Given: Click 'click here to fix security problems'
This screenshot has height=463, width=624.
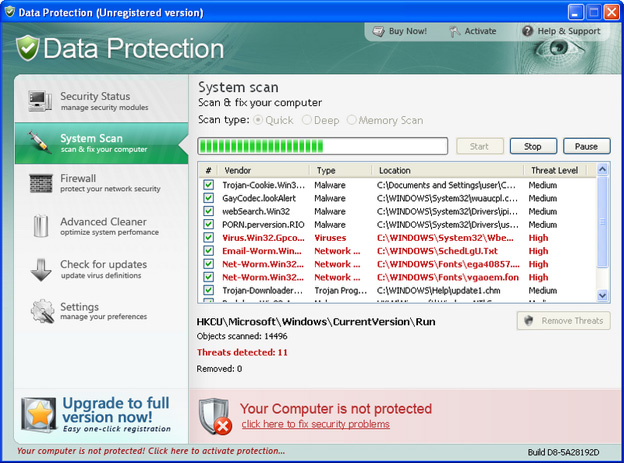Looking at the screenshot, I should pyautogui.click(x=316, y=424).
